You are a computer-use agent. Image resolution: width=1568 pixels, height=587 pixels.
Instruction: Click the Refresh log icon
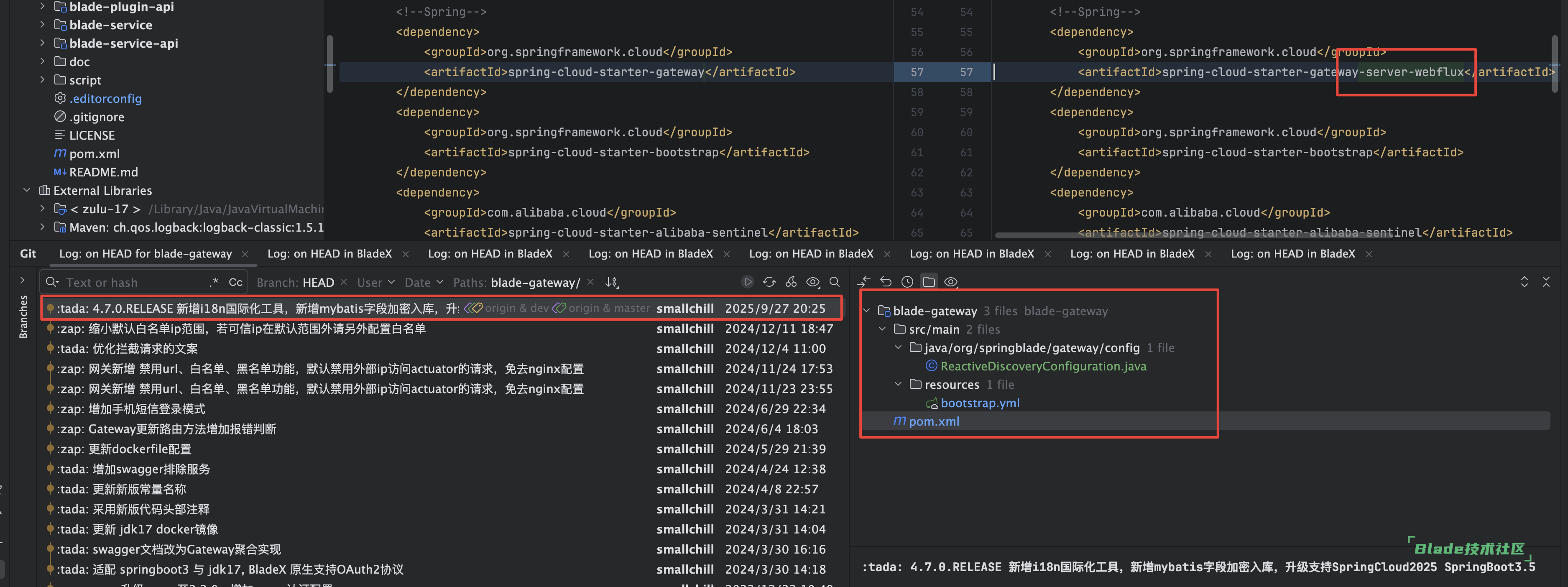[769, 282]
